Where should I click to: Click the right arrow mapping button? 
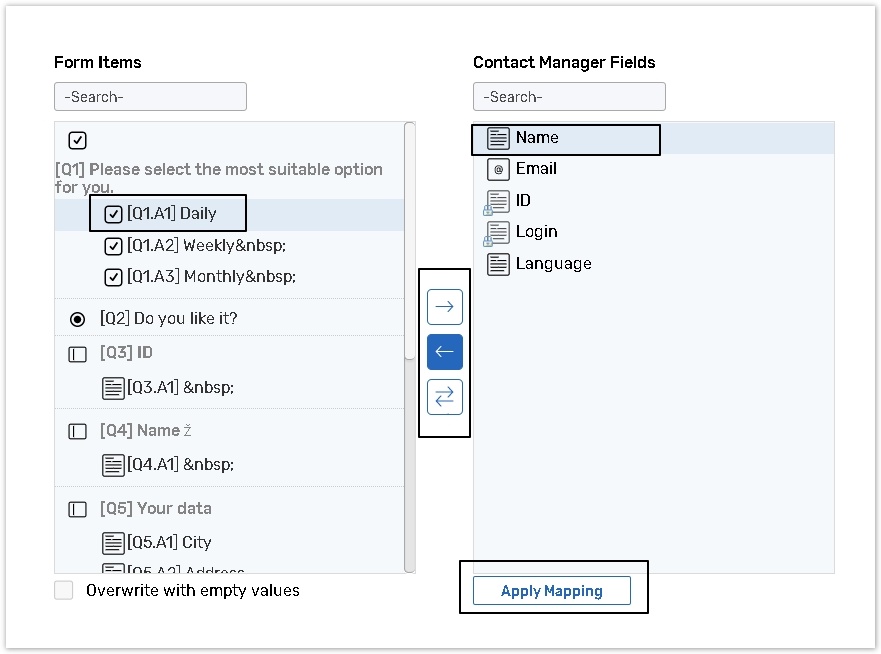click(445, 307)
